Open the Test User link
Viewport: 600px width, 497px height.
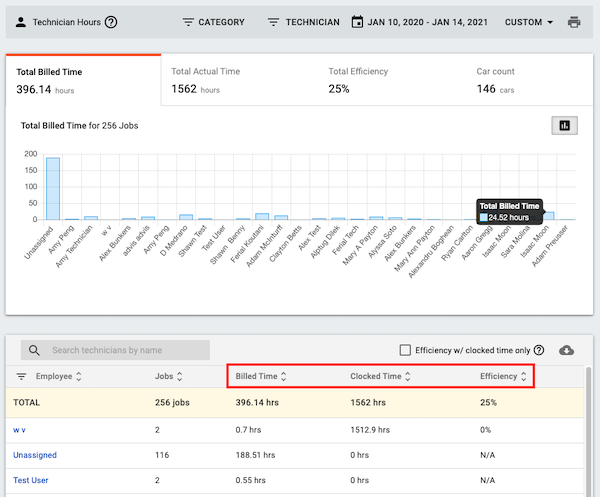click(31, 480)
